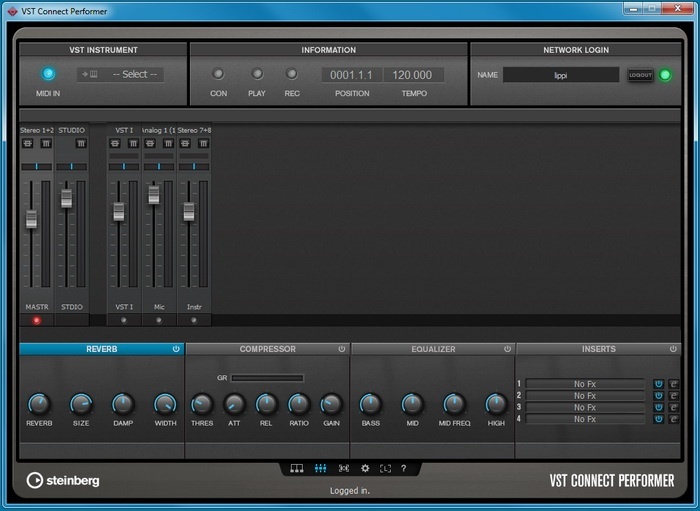The image size is (700, 511).
Task: Mute the Instr Stereo 7+8 channel
Action: click(203, 143)
